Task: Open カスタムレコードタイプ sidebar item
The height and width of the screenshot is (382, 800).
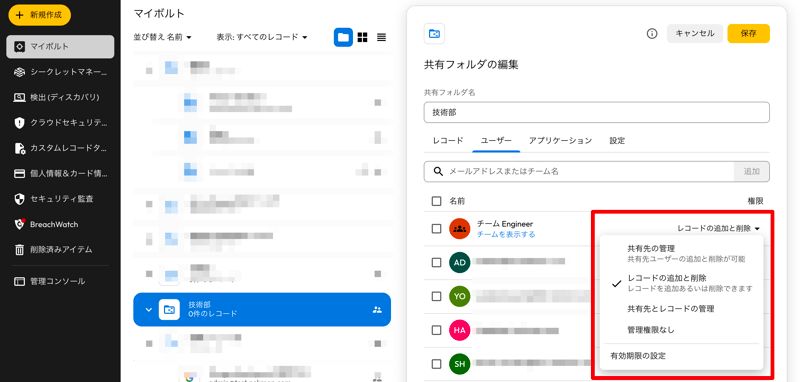Action: coord(60,148)
